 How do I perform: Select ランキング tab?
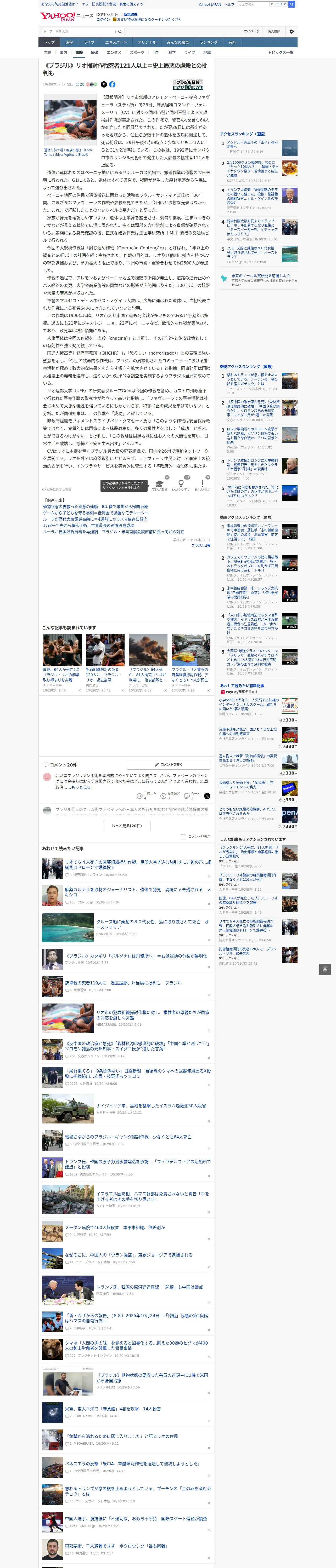[209, 43]
